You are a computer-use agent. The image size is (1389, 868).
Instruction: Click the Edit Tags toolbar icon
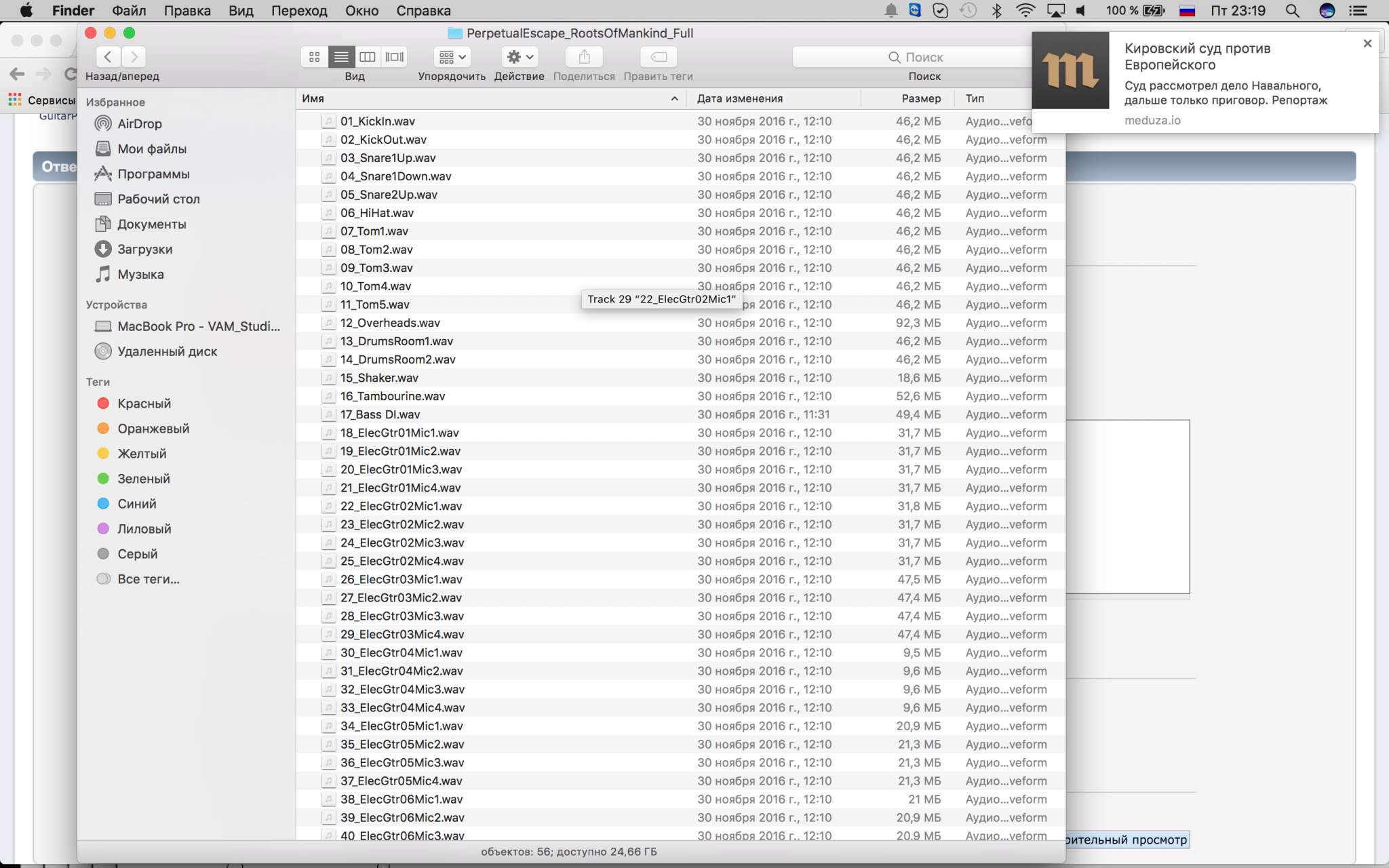point(658,57)
